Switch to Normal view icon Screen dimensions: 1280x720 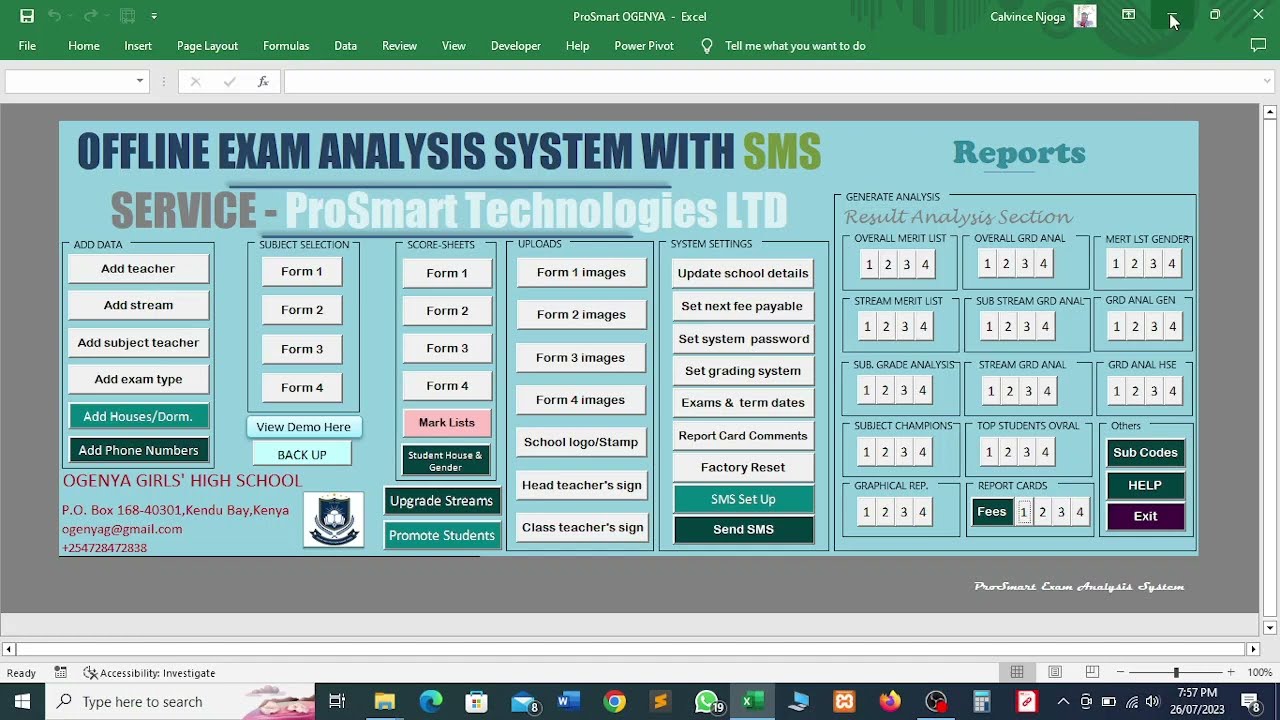pyautogui.click(x=1017, y=672)
